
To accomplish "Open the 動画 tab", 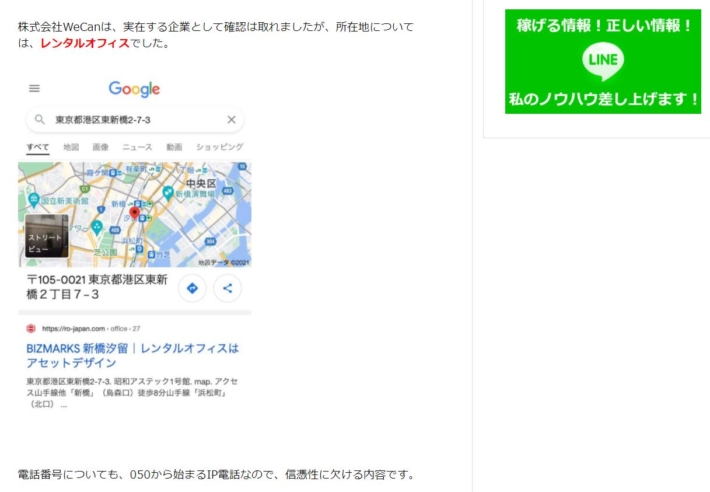I will click(174, 147).
